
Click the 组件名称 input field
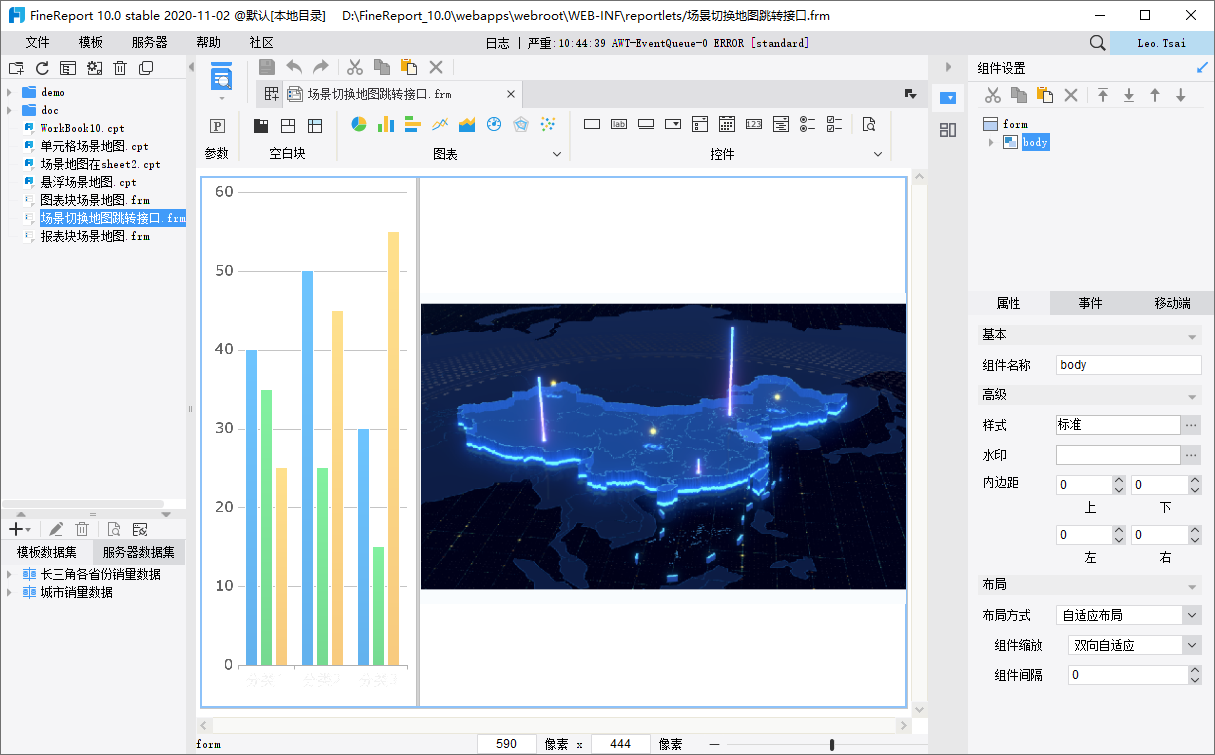coord(1128,365)
